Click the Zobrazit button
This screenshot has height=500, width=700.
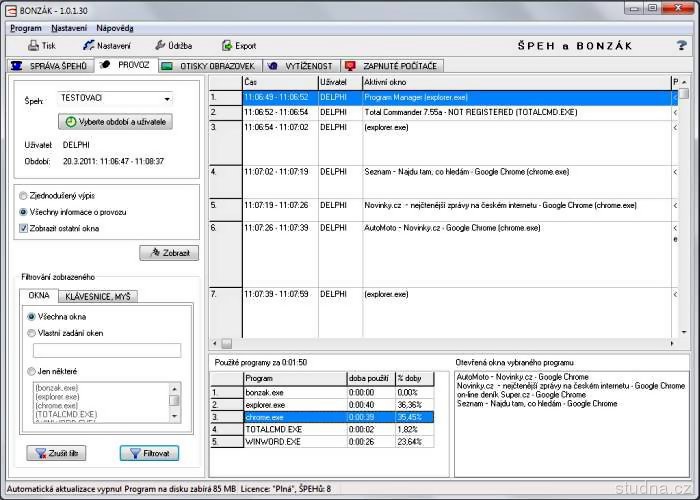click(169, 253)
